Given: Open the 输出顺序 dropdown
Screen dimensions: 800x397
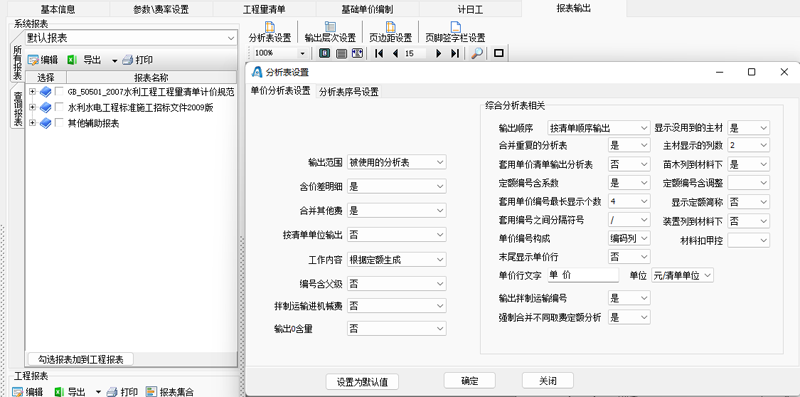Looking at the screenshot, I should click(598, 128).
